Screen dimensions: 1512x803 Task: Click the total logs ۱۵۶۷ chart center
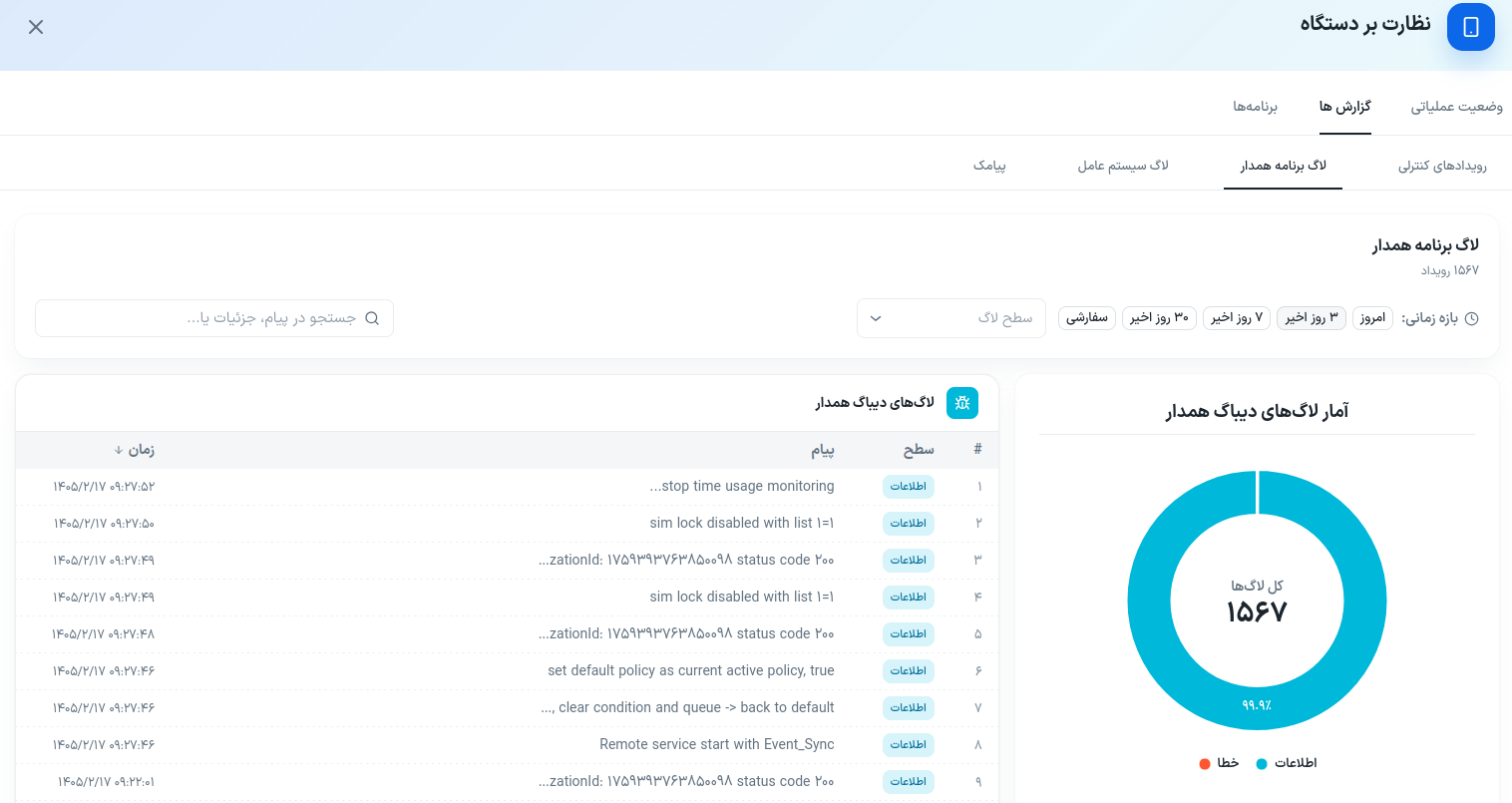1257,611
